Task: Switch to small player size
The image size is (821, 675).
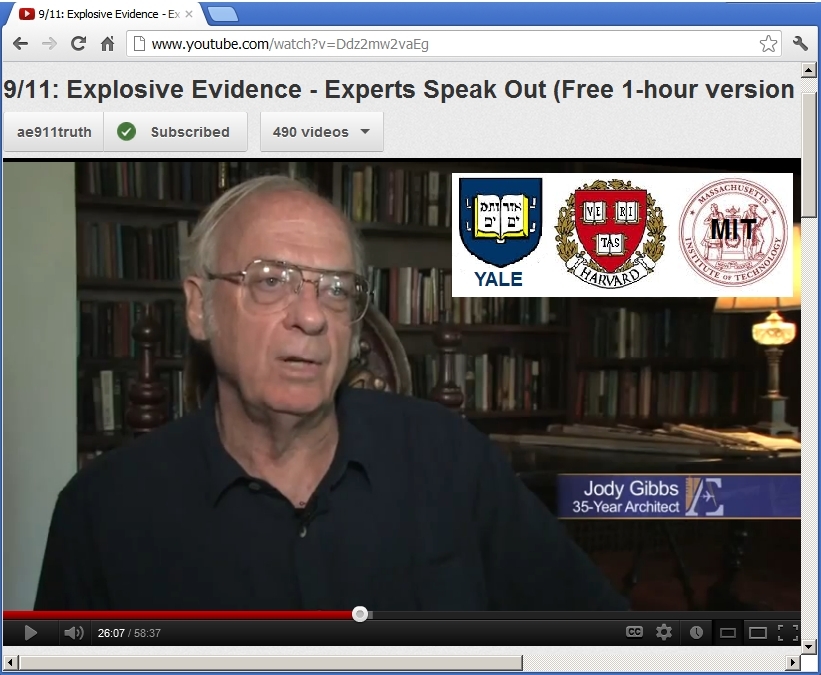Action: click(x=728, y=633)
